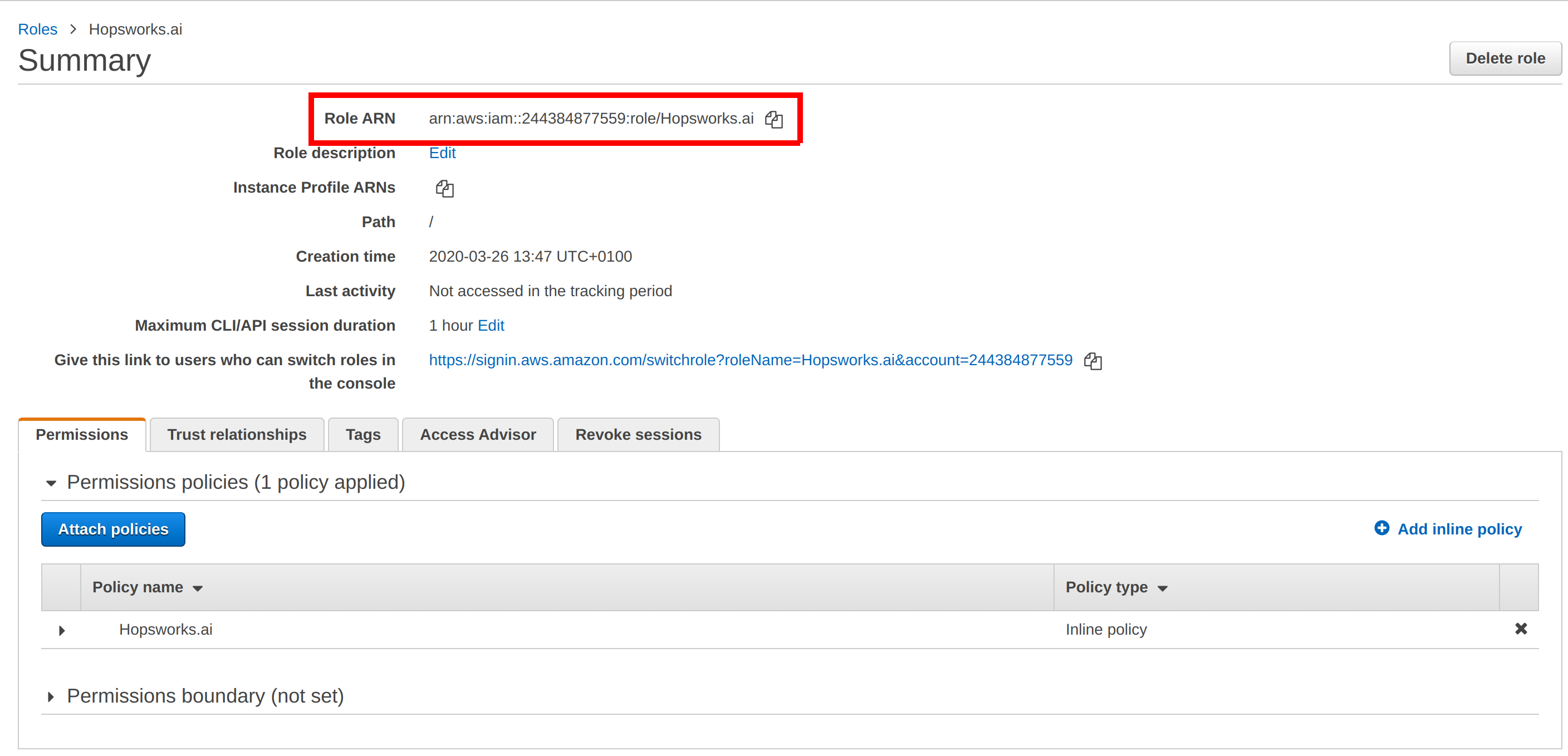Edit the role description
Viewport: 1568px width, 756px height.
[442, 153]
